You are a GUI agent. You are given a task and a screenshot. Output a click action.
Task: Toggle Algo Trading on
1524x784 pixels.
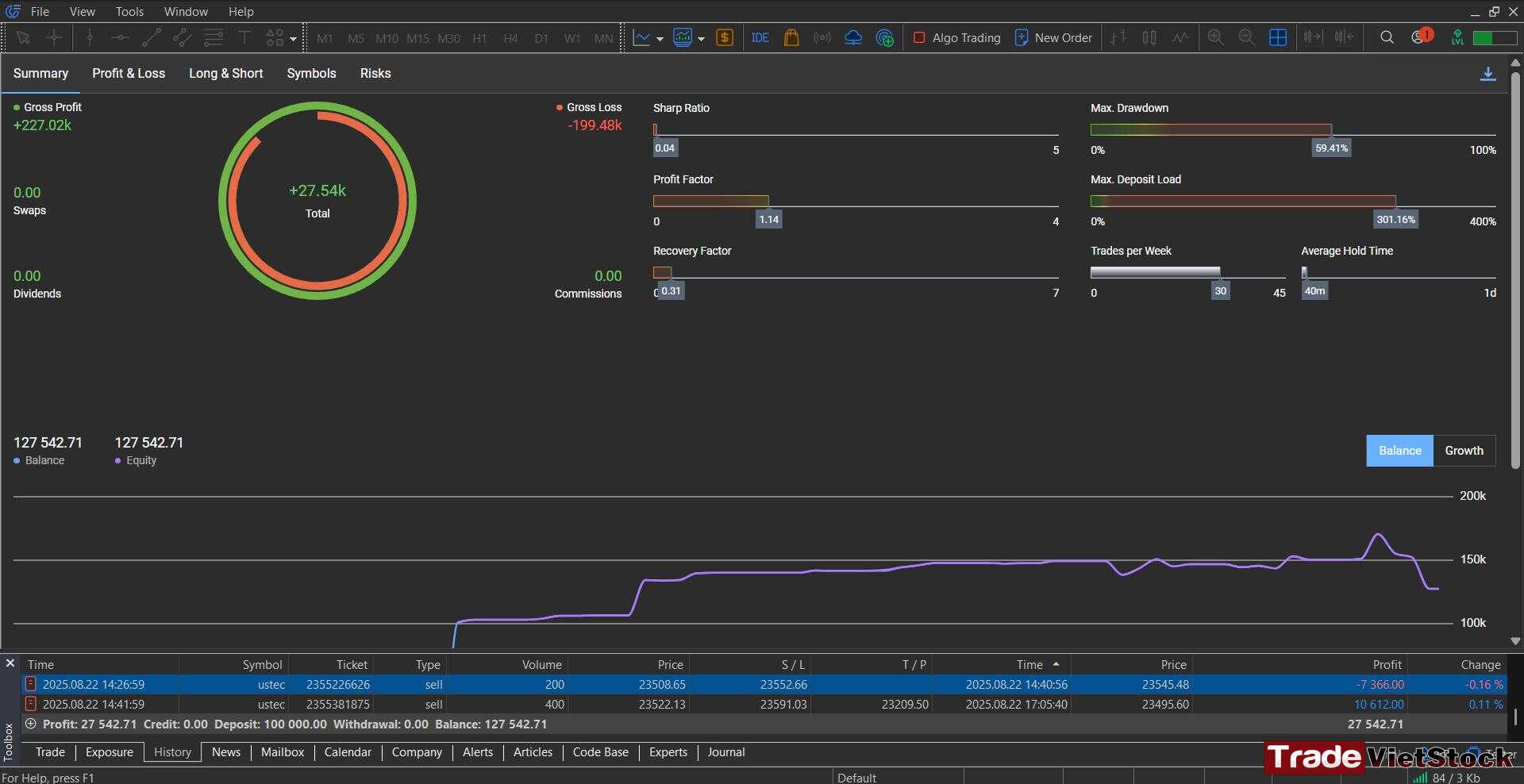tap(957, 37)
